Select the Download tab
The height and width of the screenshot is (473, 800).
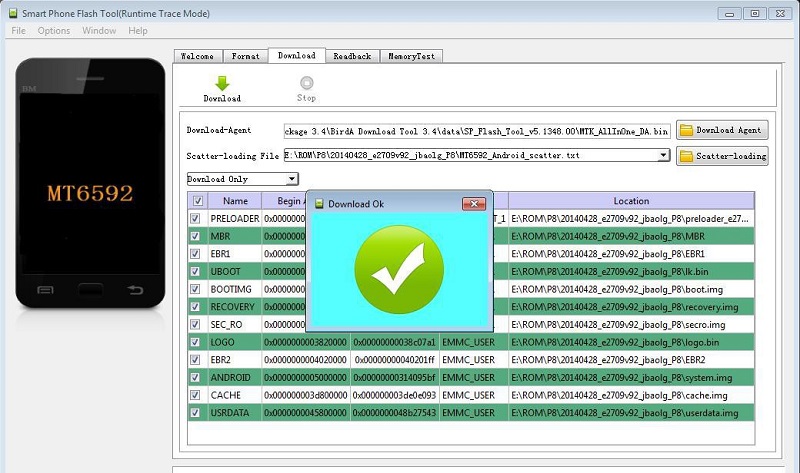[x=297, y=55]
